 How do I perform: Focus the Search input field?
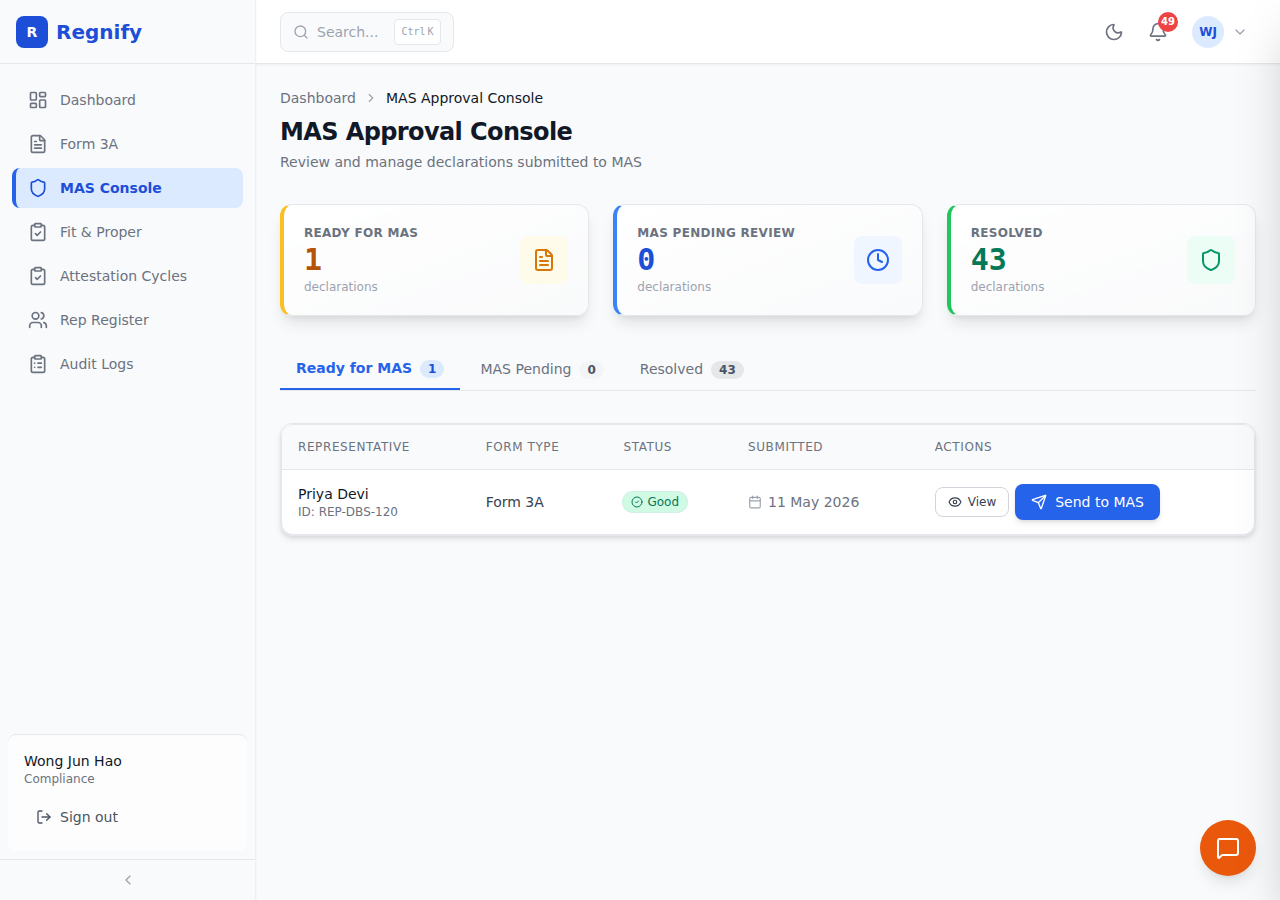click(367, 32)
